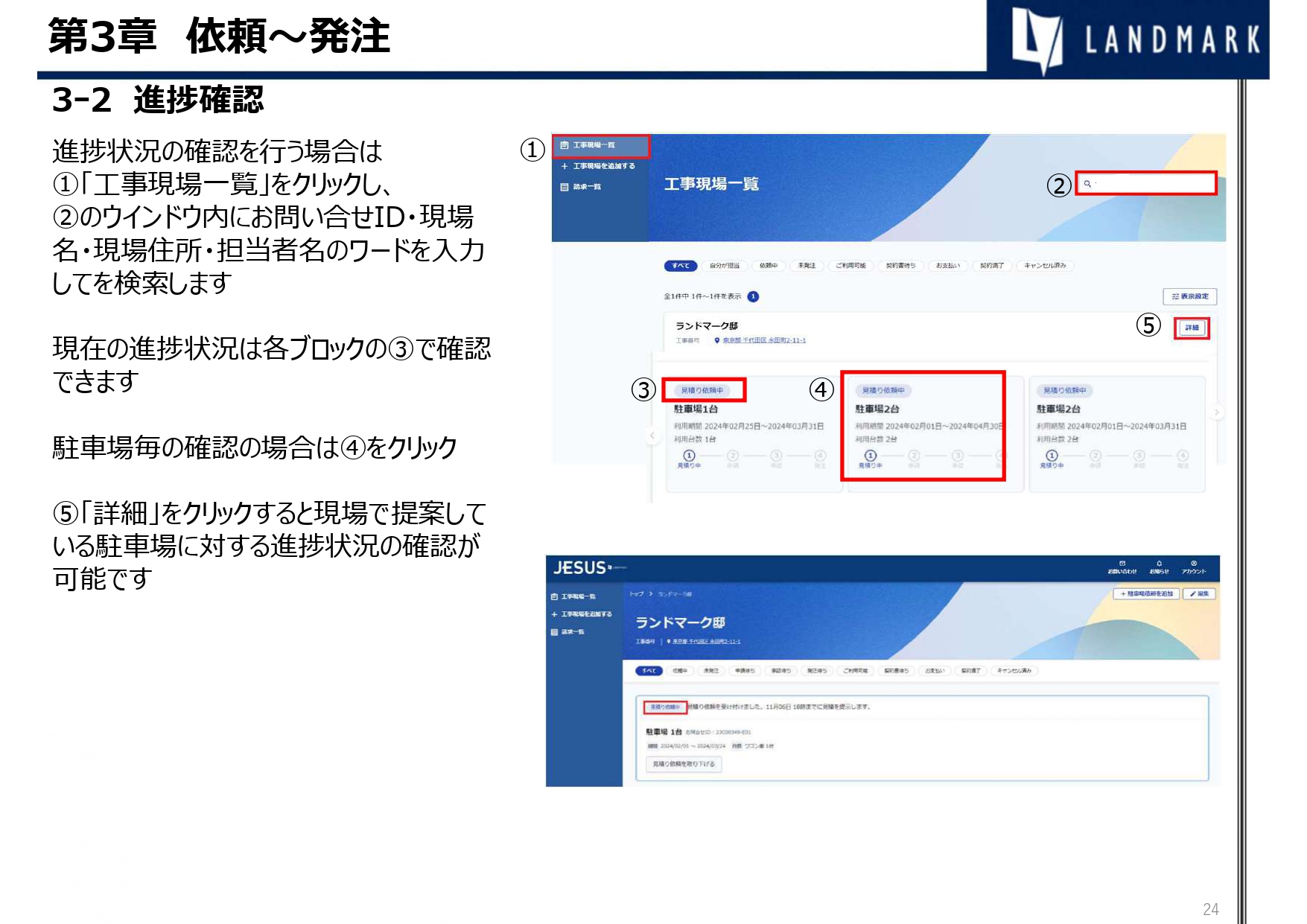Click step 1 circle in 駐車場2台 card ending 04月30日
This screenshot has height=924, width=1307.
coord(871,455)
